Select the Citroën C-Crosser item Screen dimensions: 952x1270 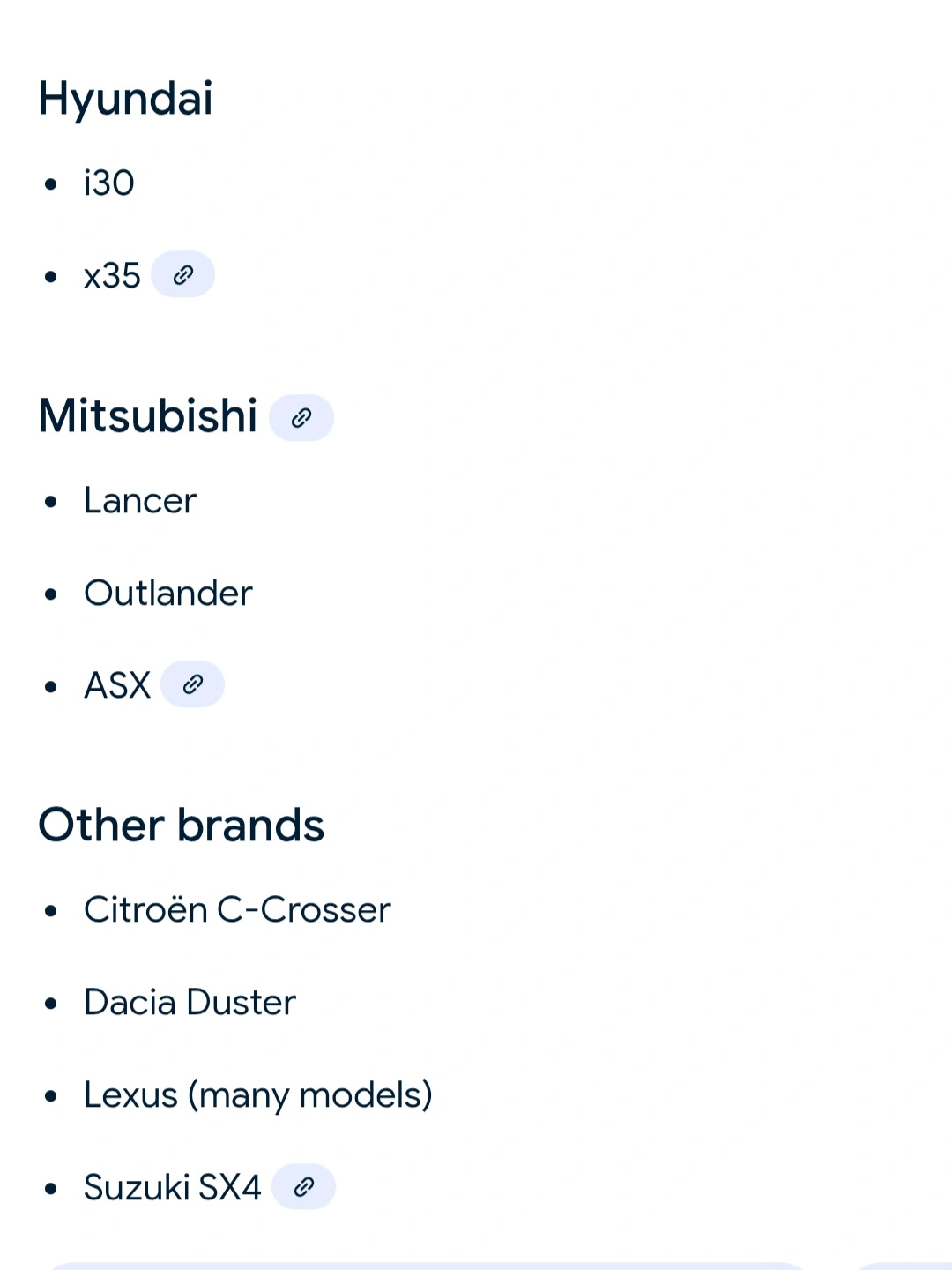pyautogui.click(x=237, y=910)
